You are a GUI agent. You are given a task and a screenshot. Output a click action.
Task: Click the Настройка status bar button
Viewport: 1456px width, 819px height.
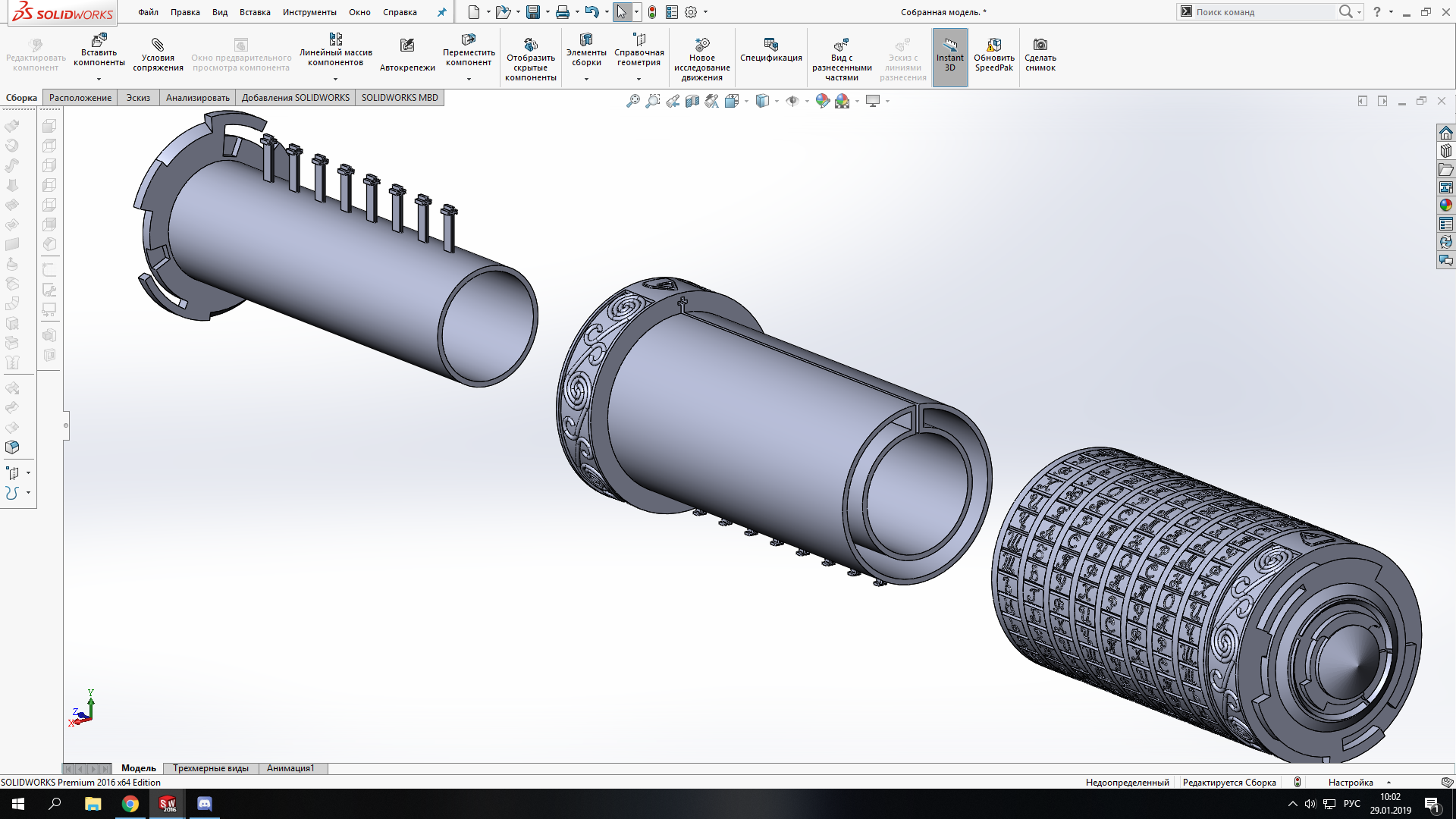click(x=1351, y=783)
